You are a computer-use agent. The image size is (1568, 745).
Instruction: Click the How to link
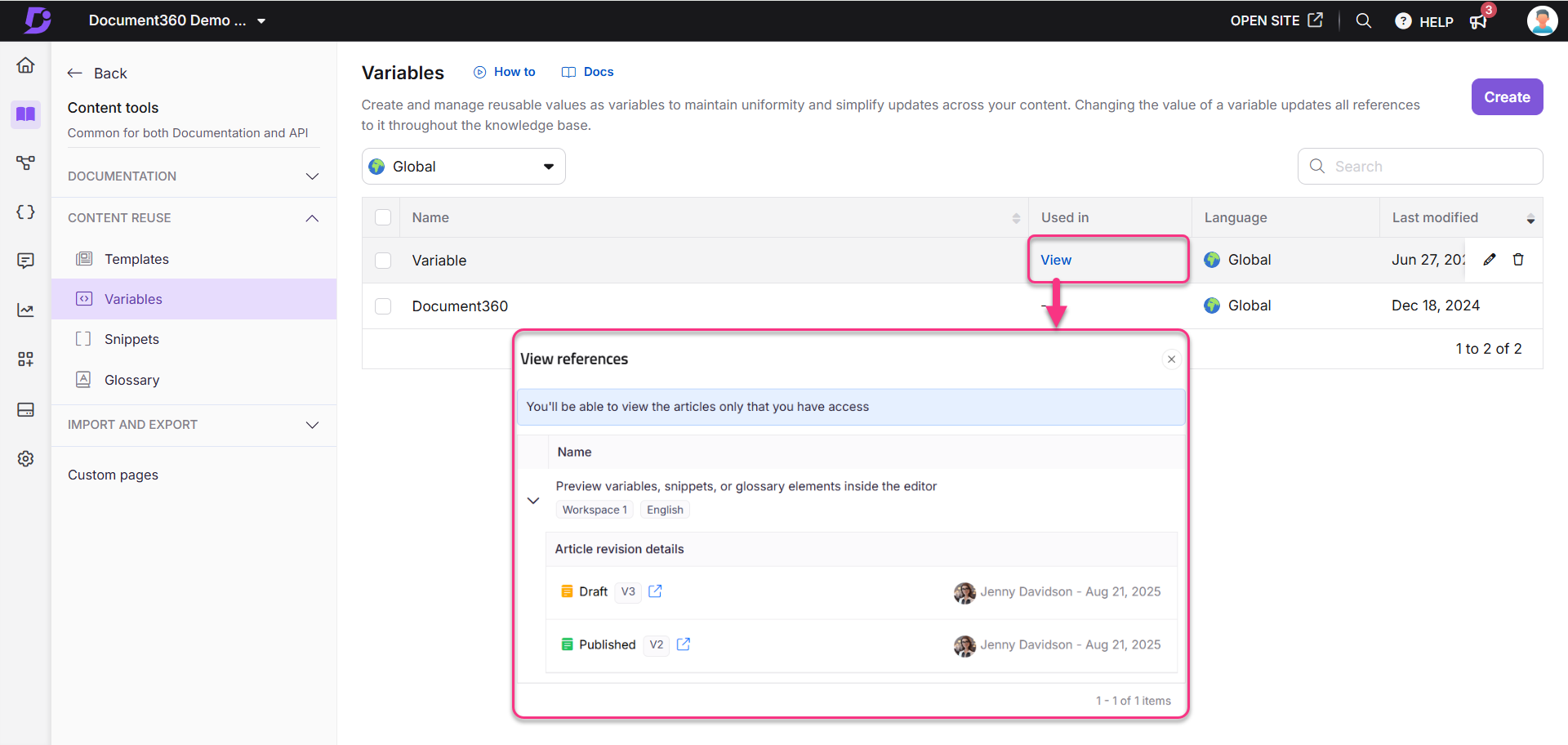[505, 72]
